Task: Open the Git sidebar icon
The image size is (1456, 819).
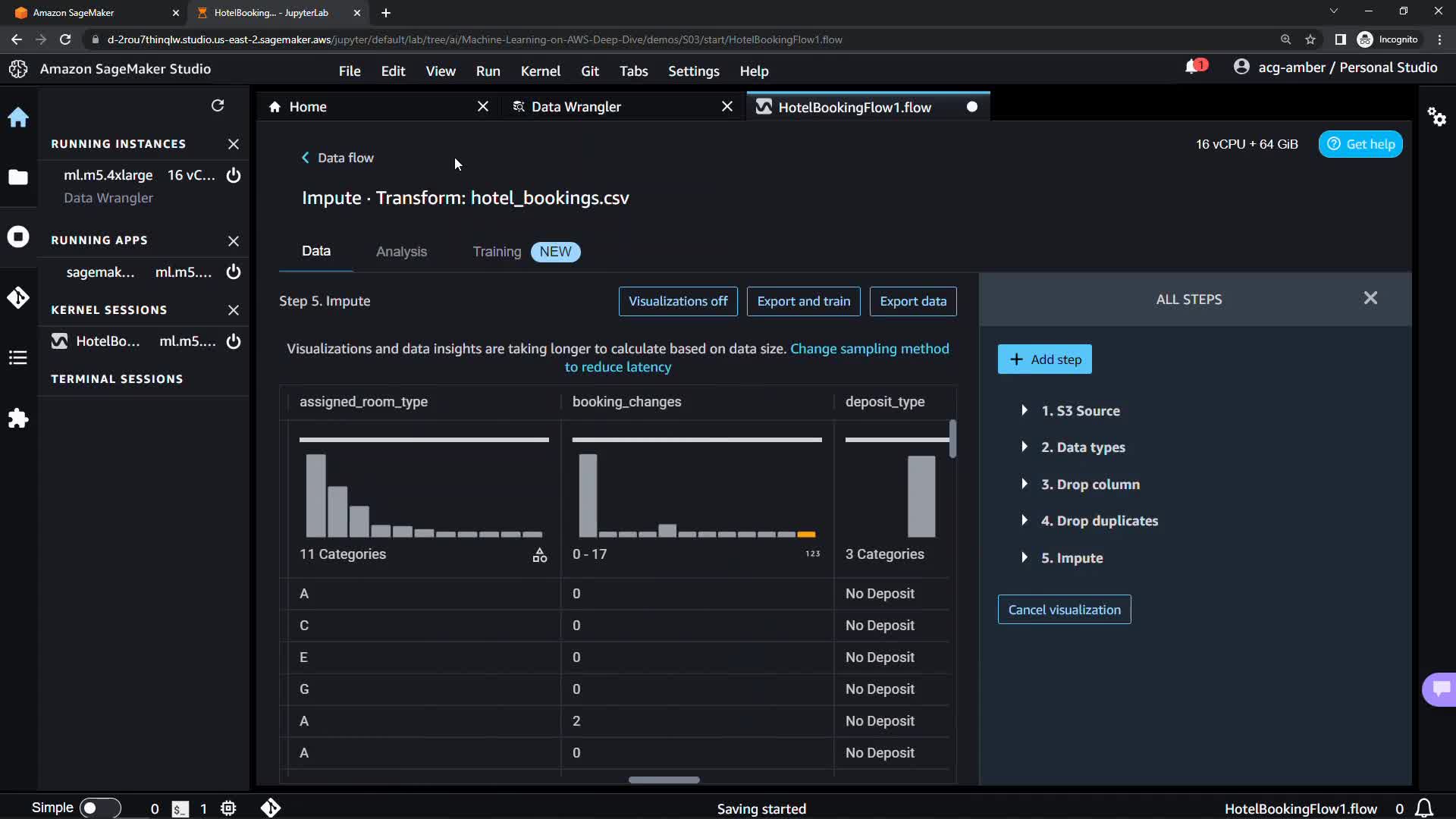Action: (x=18, y=297)
